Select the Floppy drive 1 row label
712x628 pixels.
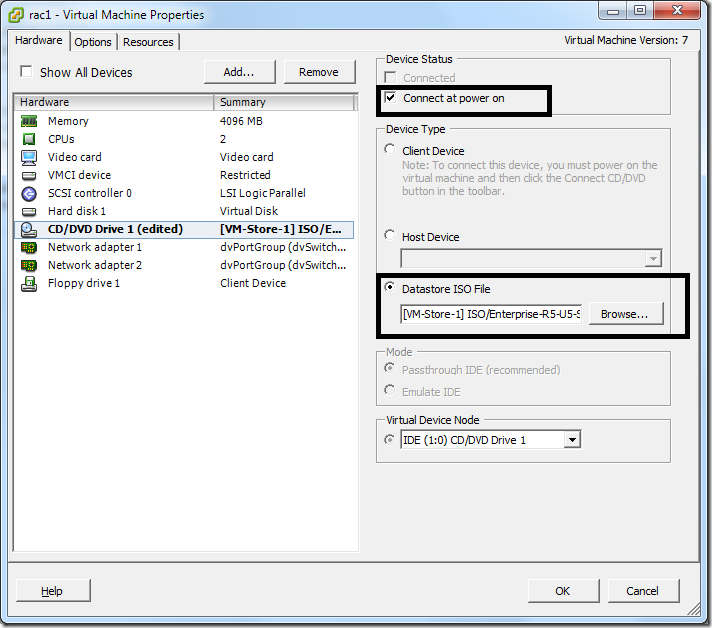click(84, 283)
